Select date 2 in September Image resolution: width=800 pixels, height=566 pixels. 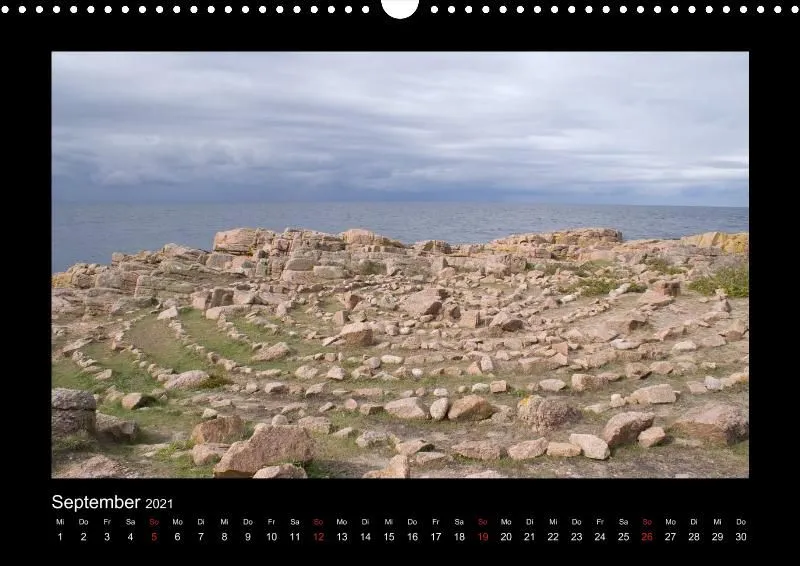(84, 537)
